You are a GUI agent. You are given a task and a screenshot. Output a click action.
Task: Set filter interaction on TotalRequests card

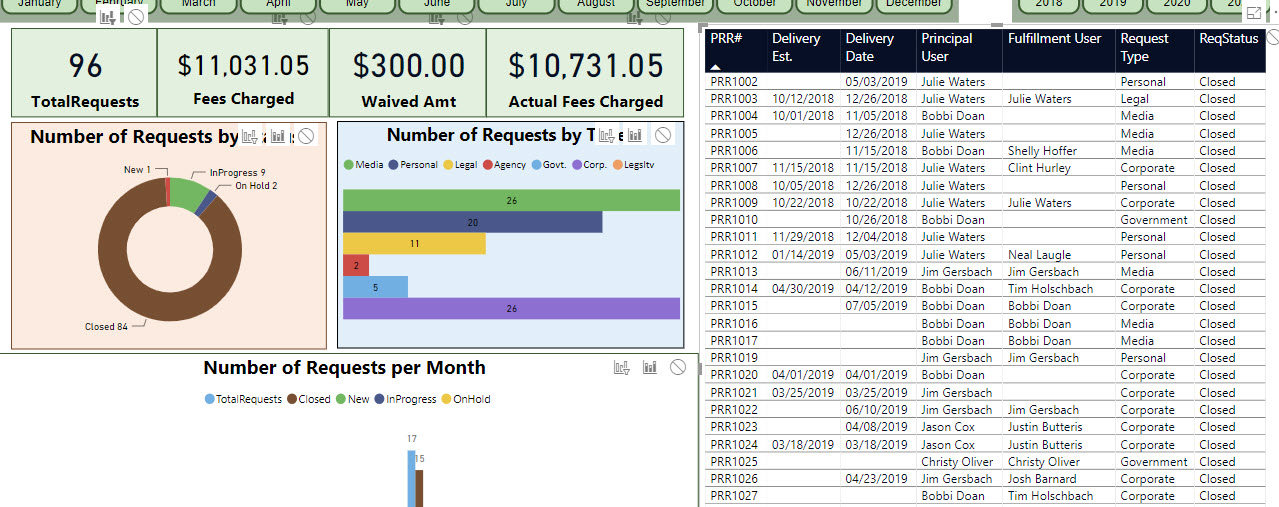110,17
